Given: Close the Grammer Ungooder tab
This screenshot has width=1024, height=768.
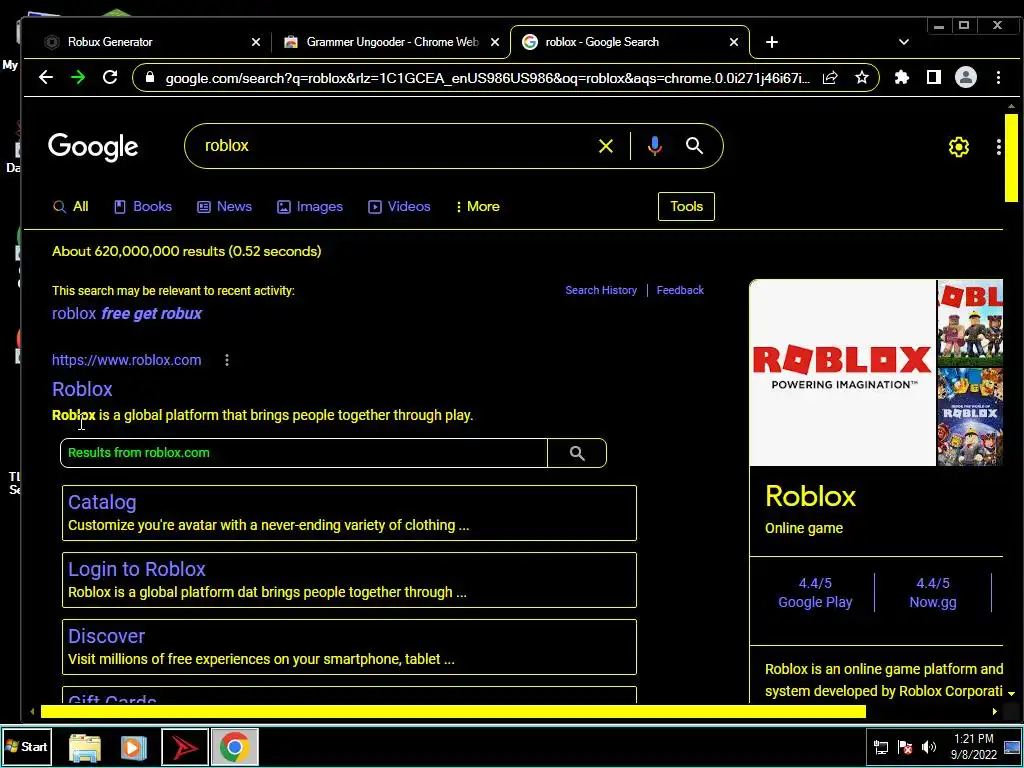Looking at the screenshot, I should (x=495, y=42).
